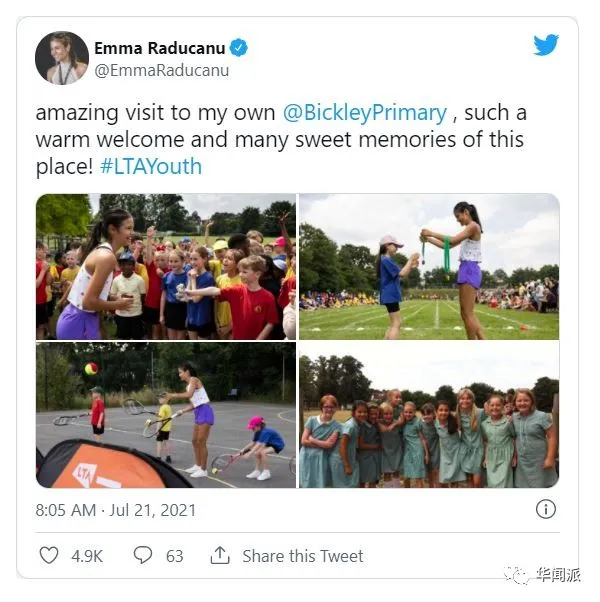Click the blue verified checkmark badge
The image size is (600, 602).
click(238, 48)
